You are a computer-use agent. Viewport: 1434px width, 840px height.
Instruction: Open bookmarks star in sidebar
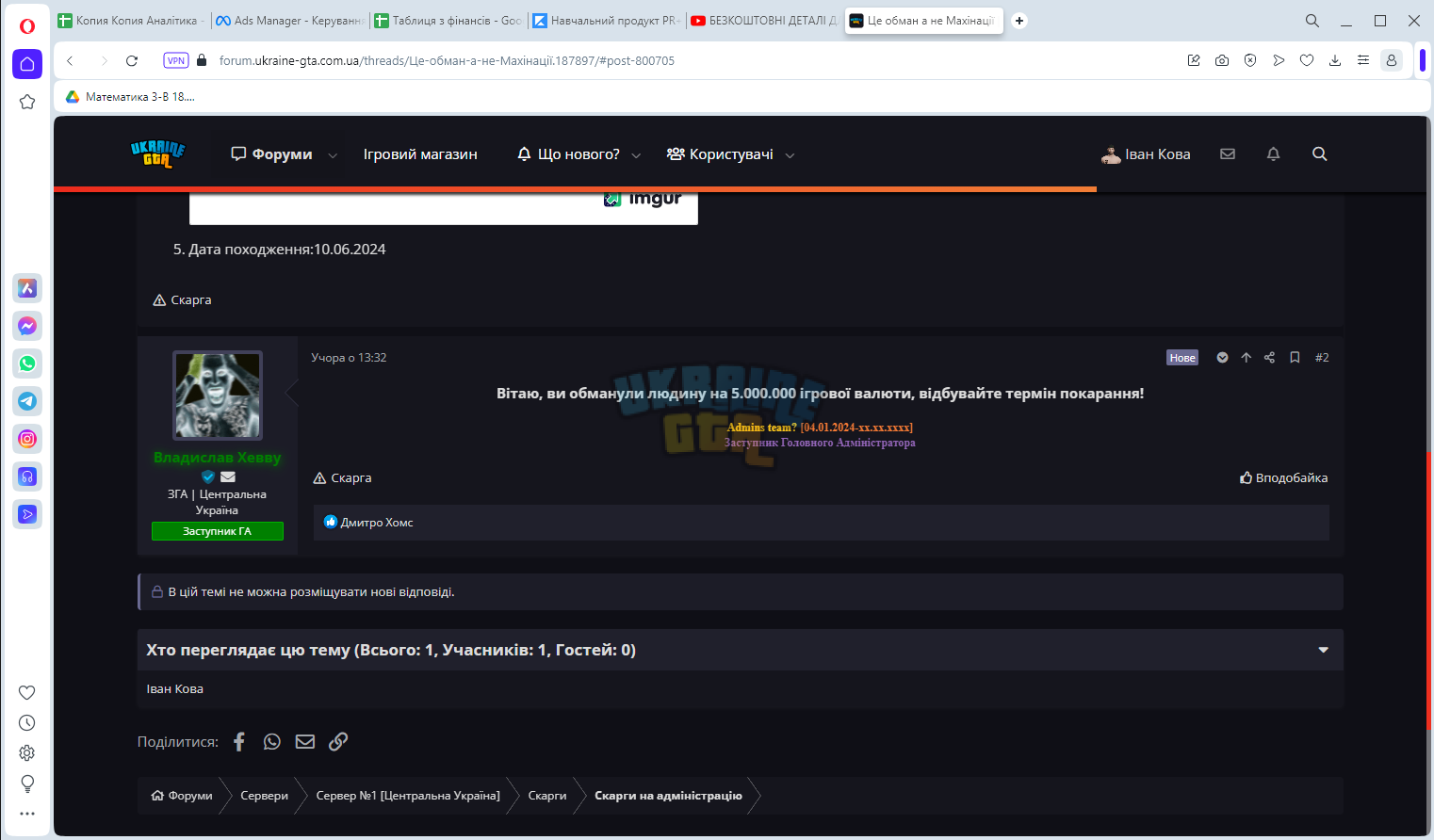(x=27, y=102)
